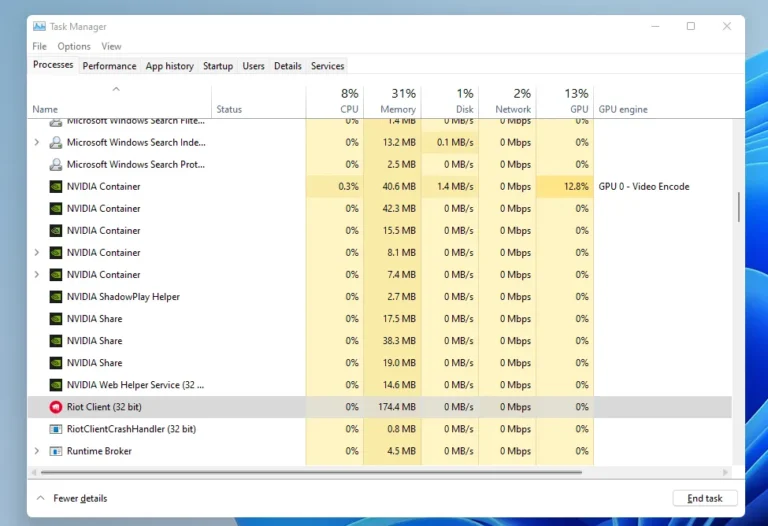Open the File menu
Viewport: 768px width, 526px height.
click(39, 47)
